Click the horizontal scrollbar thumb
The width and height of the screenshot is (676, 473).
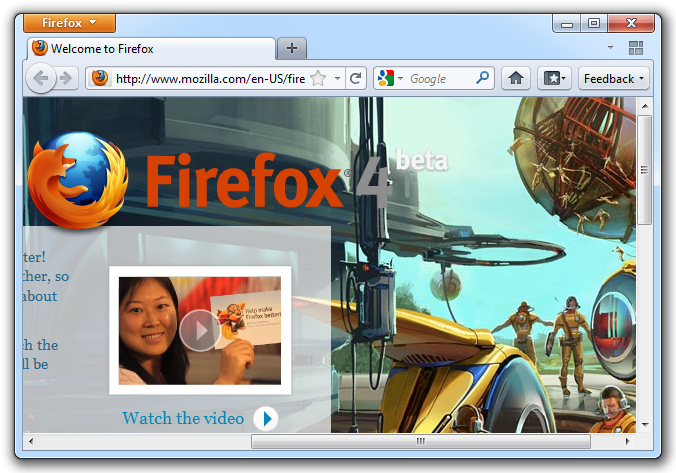tap(421, 441)
